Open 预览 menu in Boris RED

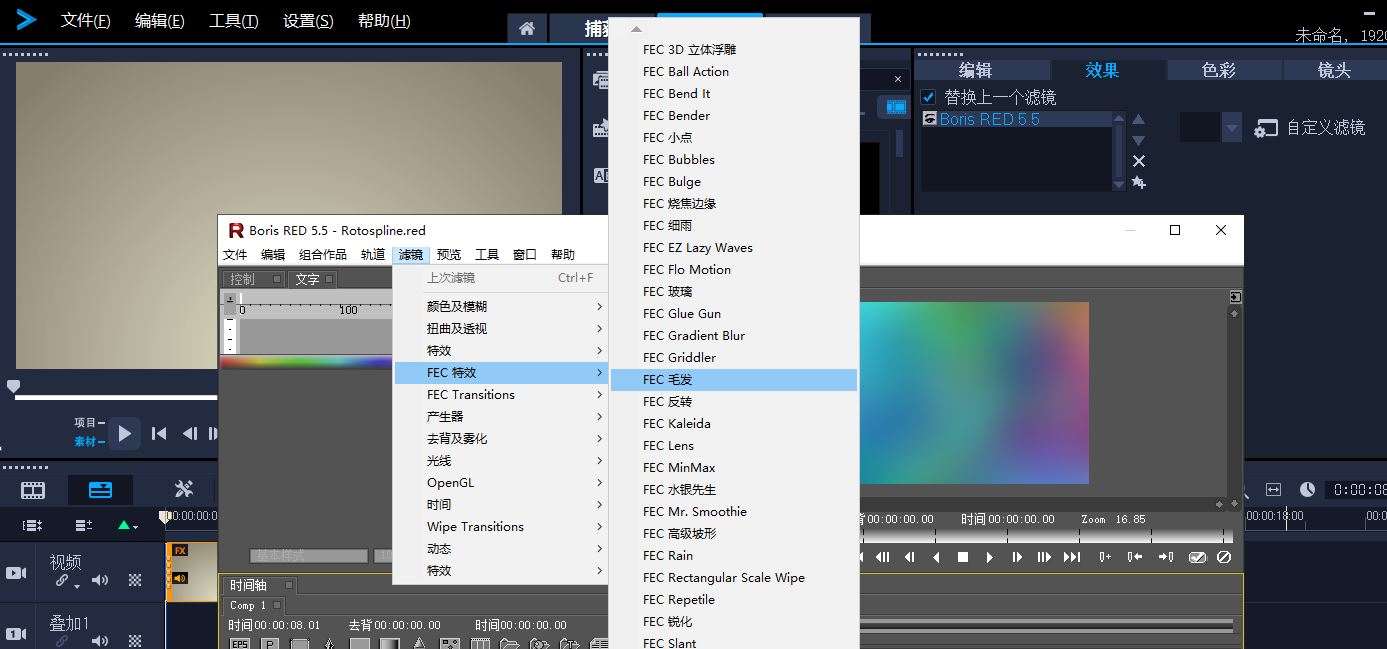click(449, 254)
